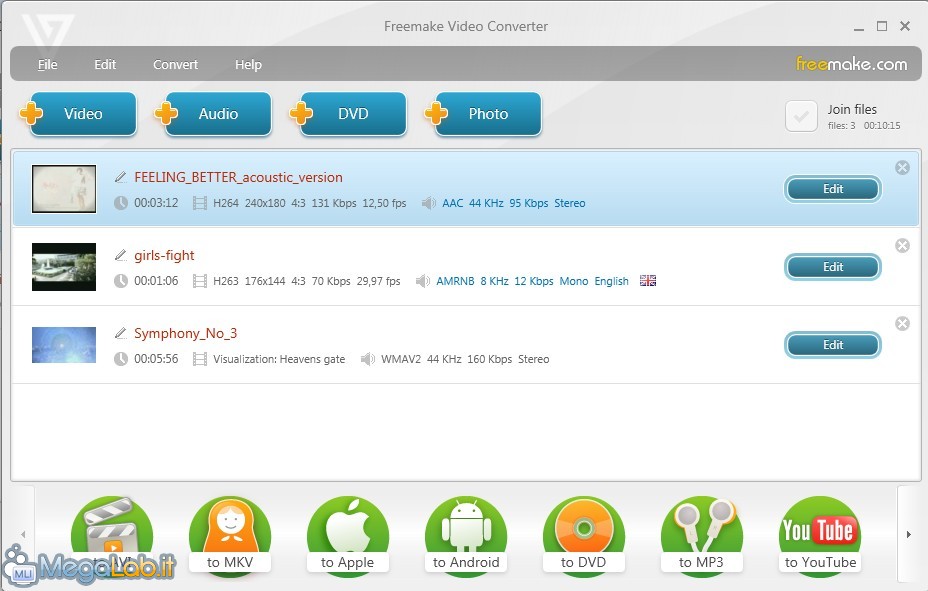This screenshot has height=591, width=928.
Task: Click the FEELING_BETTER video film icon
Action: point(200,204)
